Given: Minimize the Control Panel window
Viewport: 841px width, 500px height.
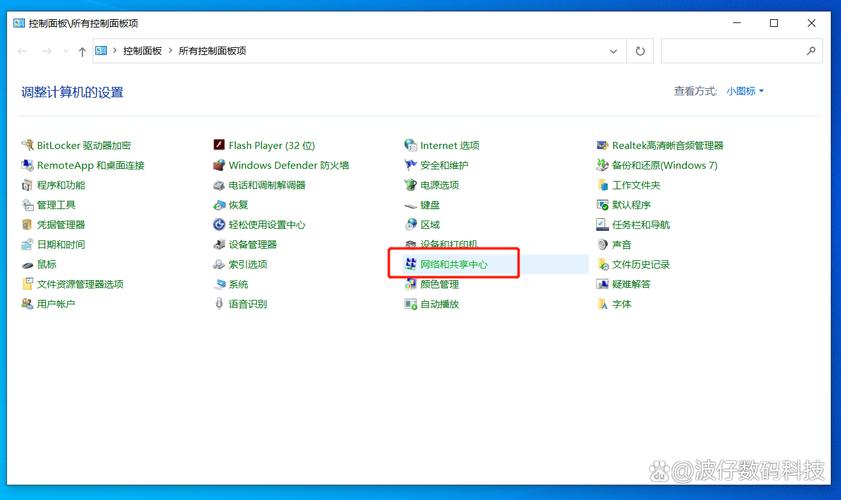Looking at the screenshot, I should (x=737, y=23).
